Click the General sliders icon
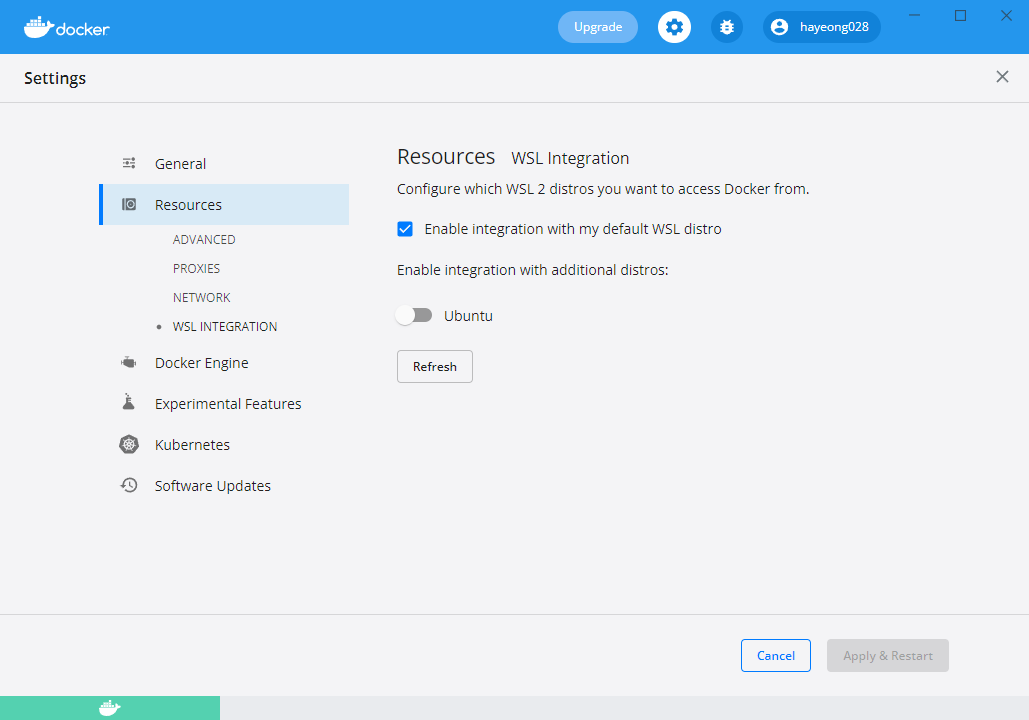 pyautogui.click(x=129, y=163)
